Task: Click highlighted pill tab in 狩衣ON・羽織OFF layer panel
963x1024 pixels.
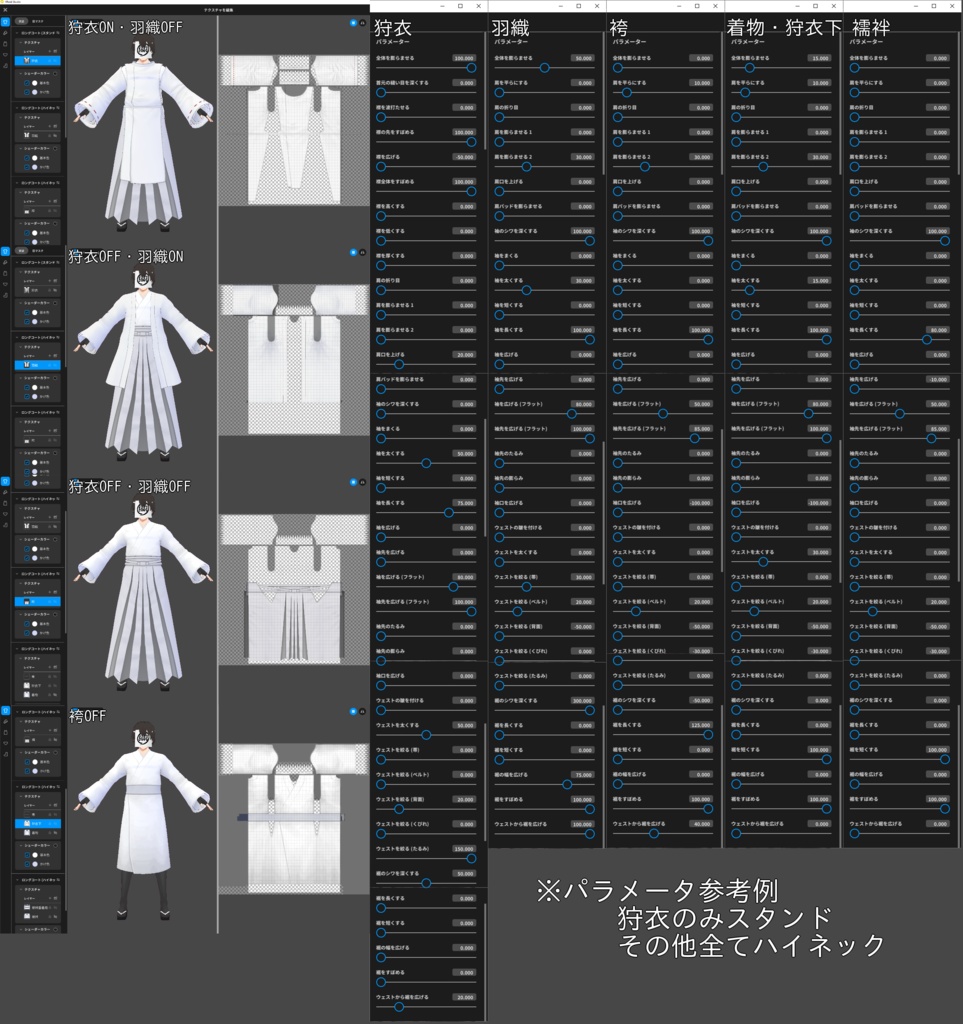Action: 22,22
